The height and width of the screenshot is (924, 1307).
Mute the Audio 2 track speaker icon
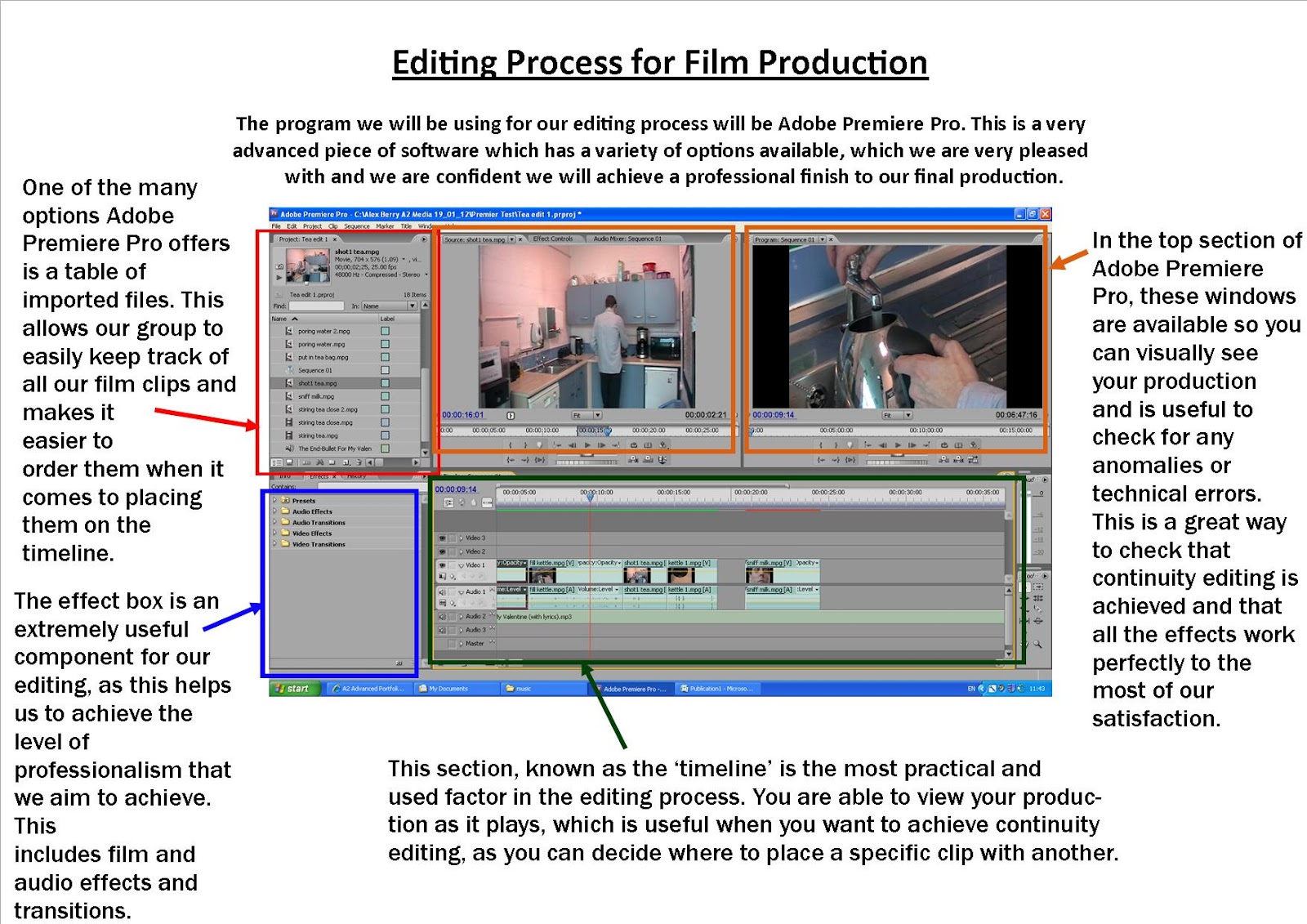click(442, 616)
